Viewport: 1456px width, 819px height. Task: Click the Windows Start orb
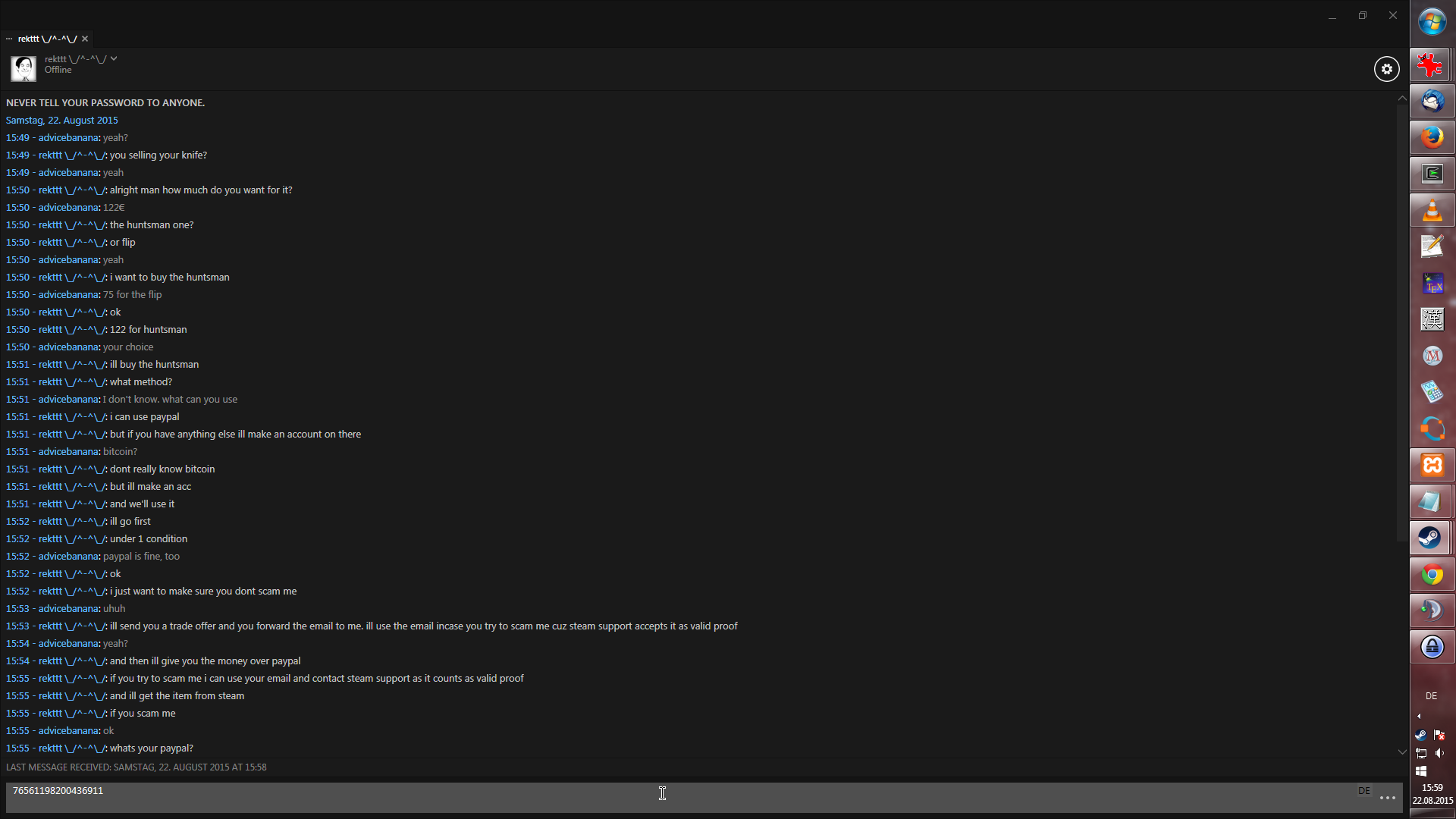(x=1432, y=22)
